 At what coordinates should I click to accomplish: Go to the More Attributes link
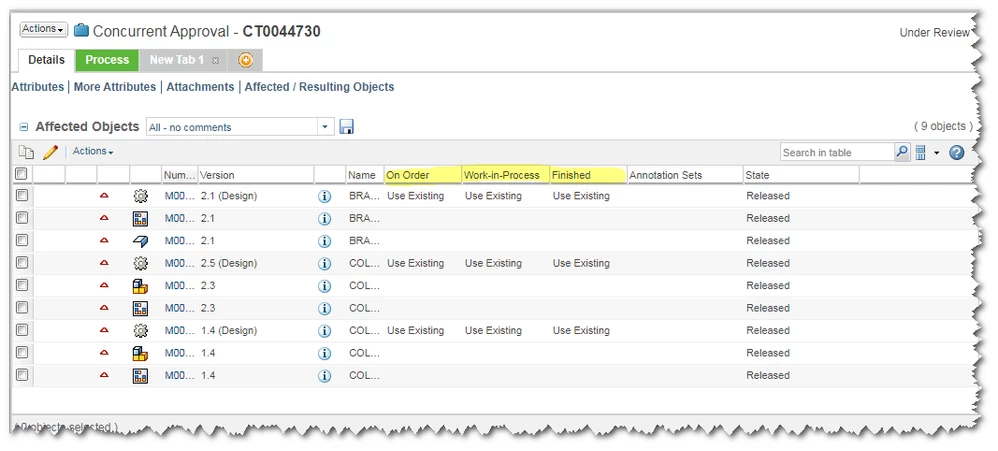coord(115,87)
